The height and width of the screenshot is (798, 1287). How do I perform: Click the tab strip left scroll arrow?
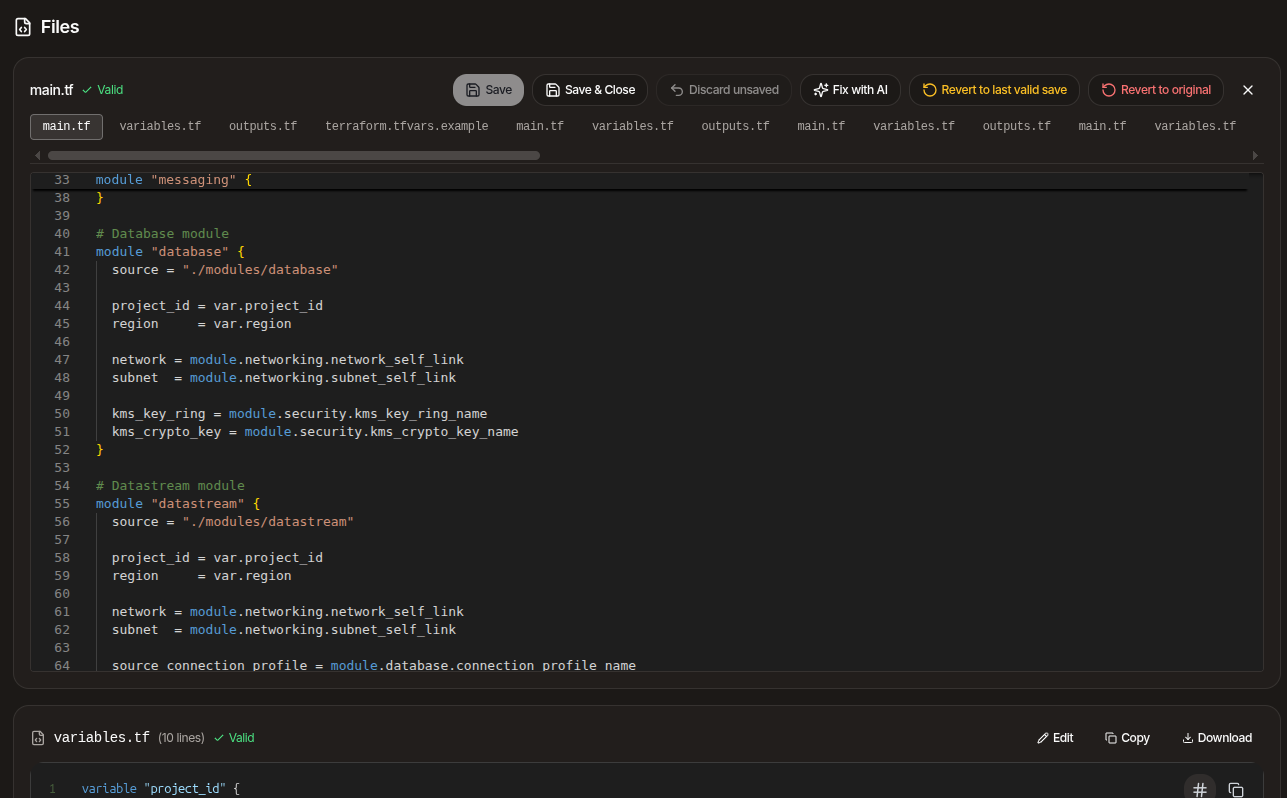pos(38,155)
